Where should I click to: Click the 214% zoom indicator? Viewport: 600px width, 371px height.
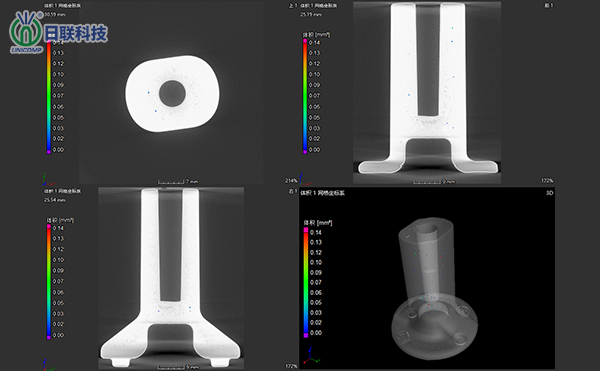coord(291,181)
